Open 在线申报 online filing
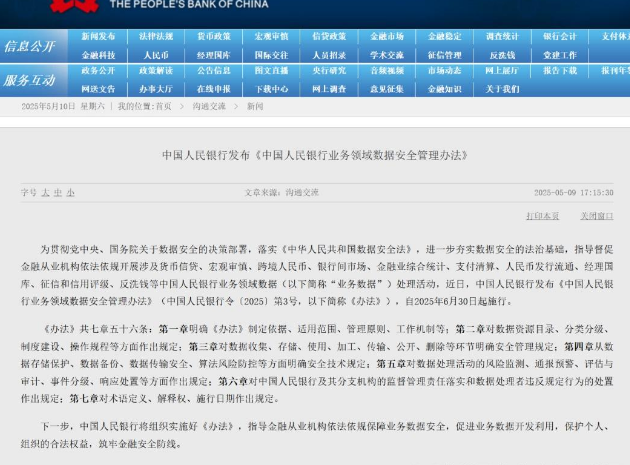This screenshot has width=630, height=465. (x=214, y=89)
